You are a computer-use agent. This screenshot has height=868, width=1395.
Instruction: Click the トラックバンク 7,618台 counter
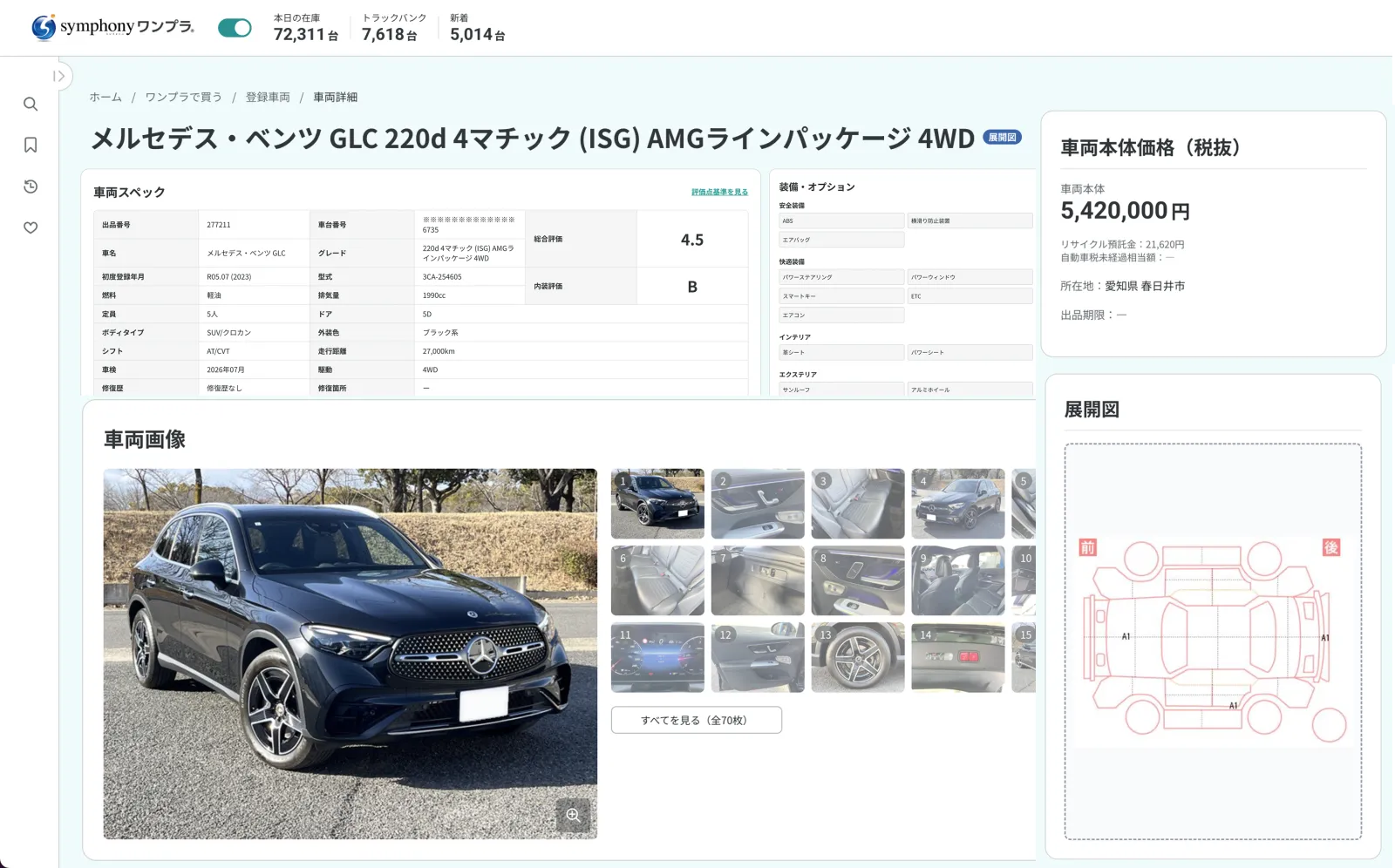click(x=393, y=28)
